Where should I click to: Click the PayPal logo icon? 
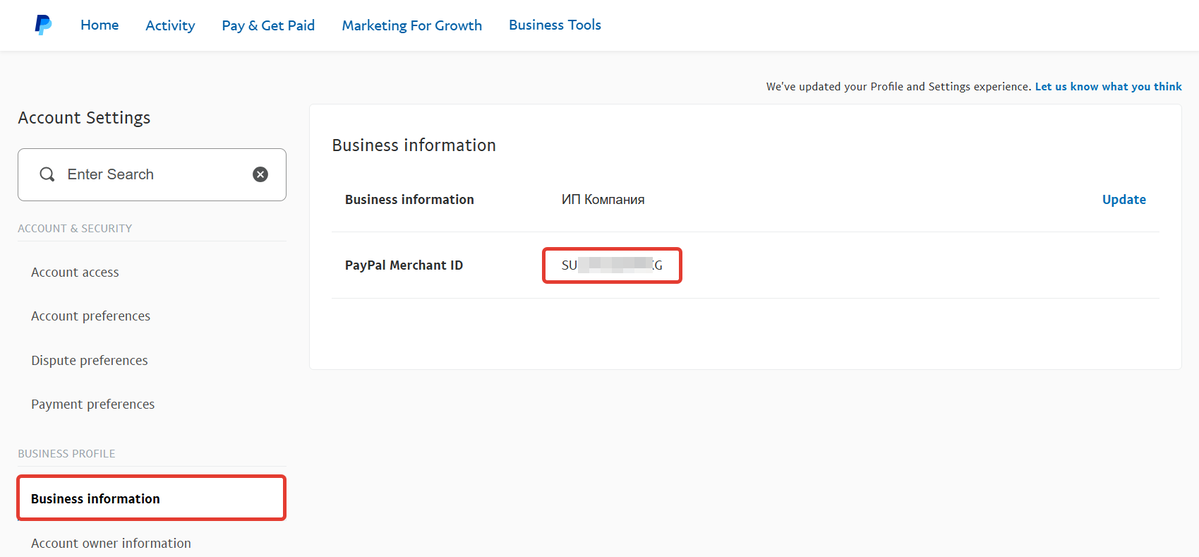[x=44, y=25]
